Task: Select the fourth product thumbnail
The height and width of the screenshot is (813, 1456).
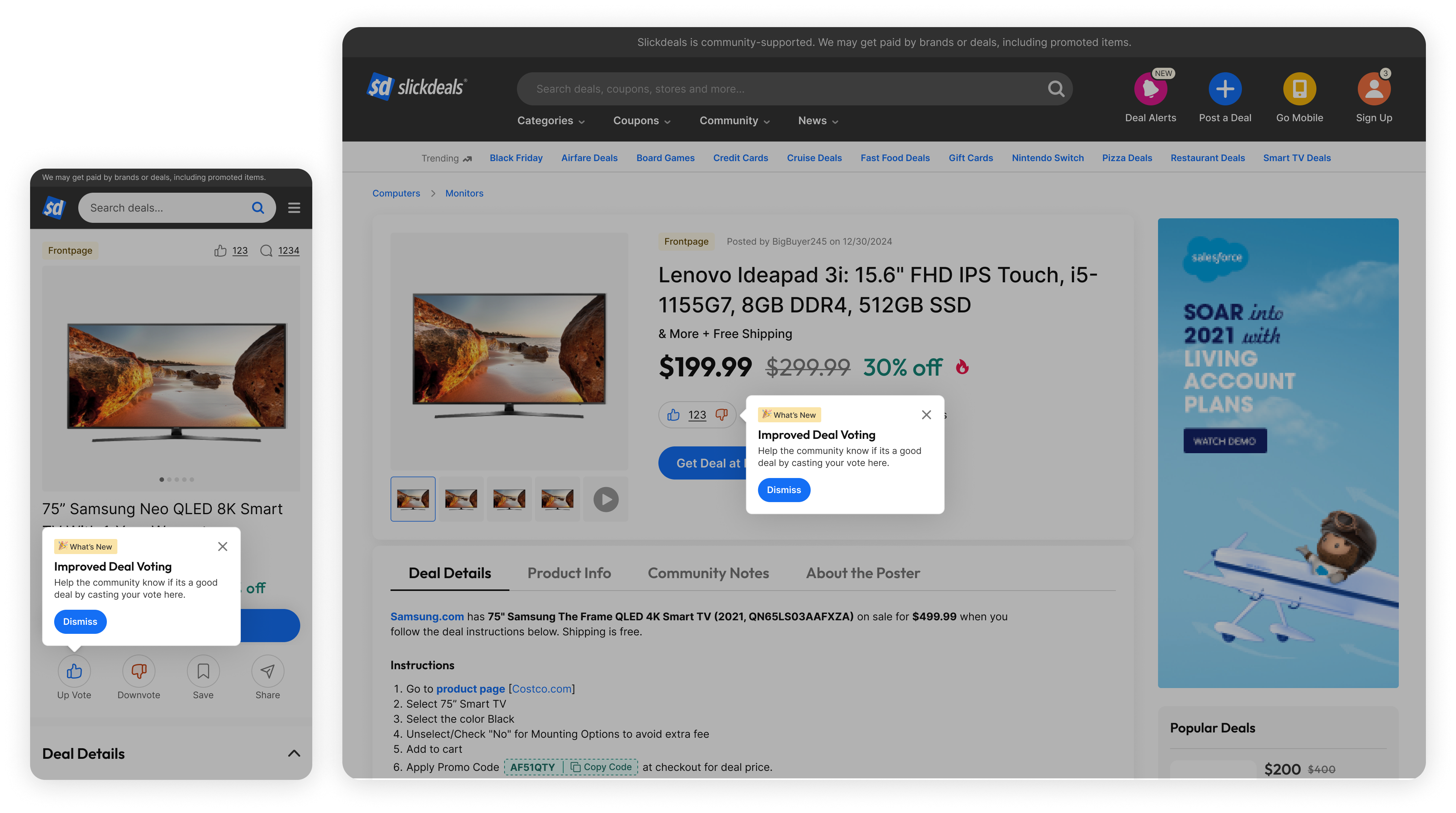Action: (557, 499)
